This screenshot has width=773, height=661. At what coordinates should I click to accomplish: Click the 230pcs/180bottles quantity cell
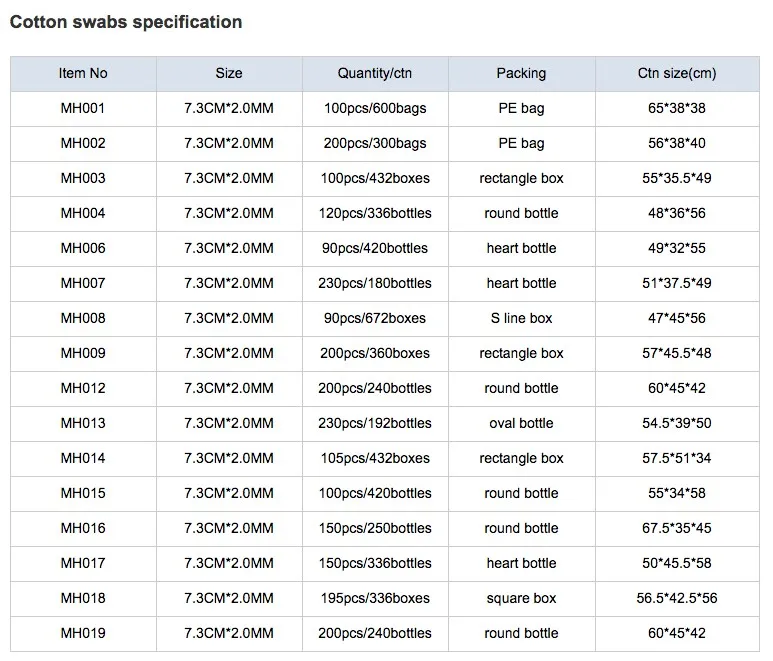(375, 283)
